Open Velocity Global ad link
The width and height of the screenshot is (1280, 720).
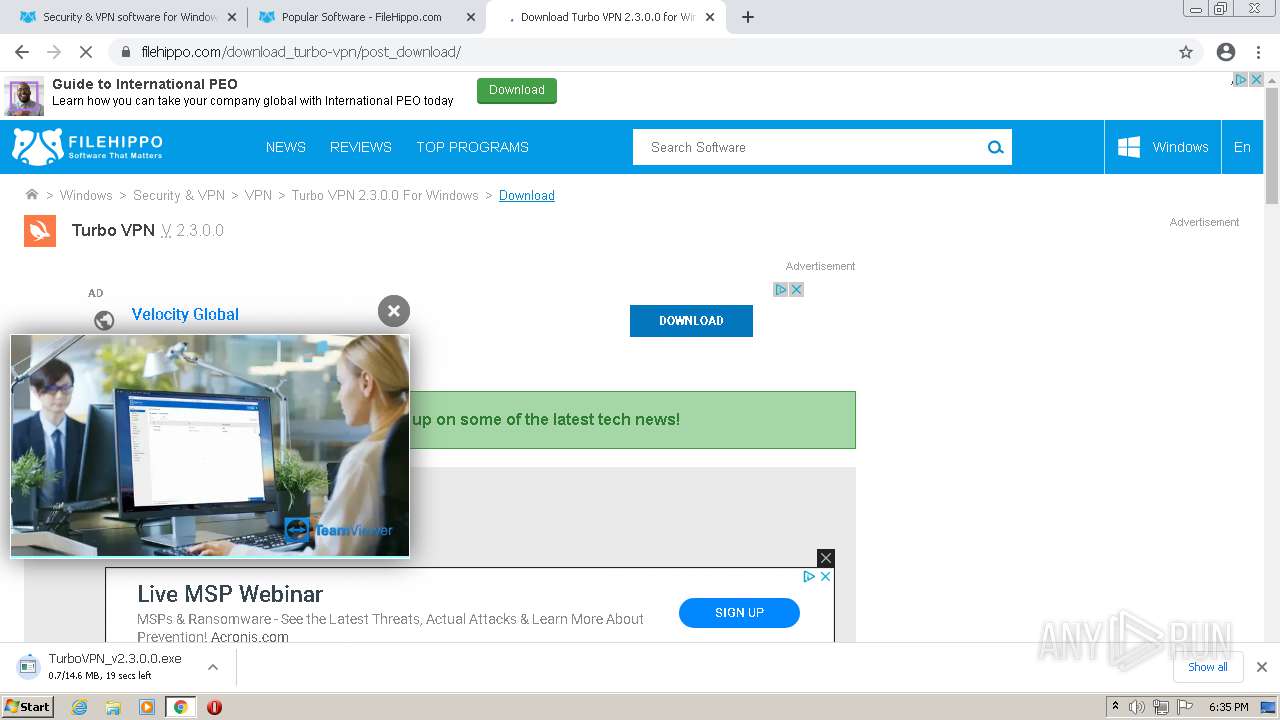tap(185, 314)
